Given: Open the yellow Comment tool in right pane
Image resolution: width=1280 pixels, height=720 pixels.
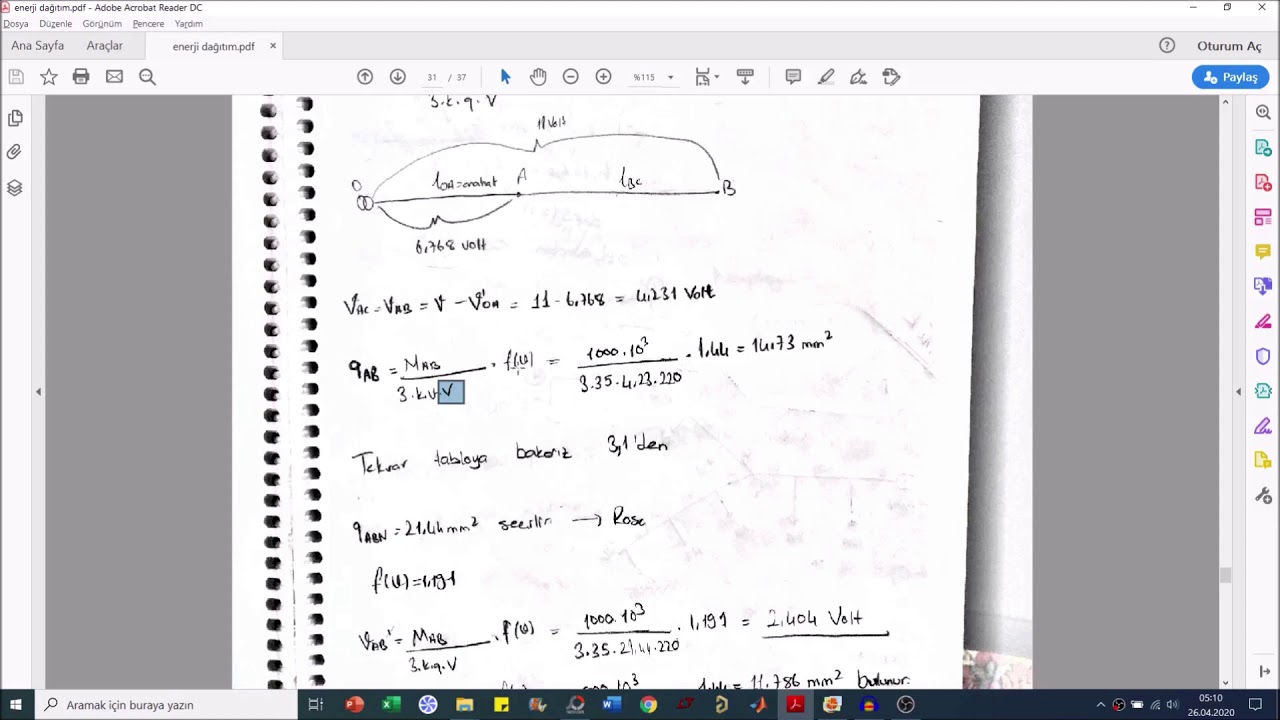Looking at the screenshot, I should pyautogui.click(x=1263, y=252).
